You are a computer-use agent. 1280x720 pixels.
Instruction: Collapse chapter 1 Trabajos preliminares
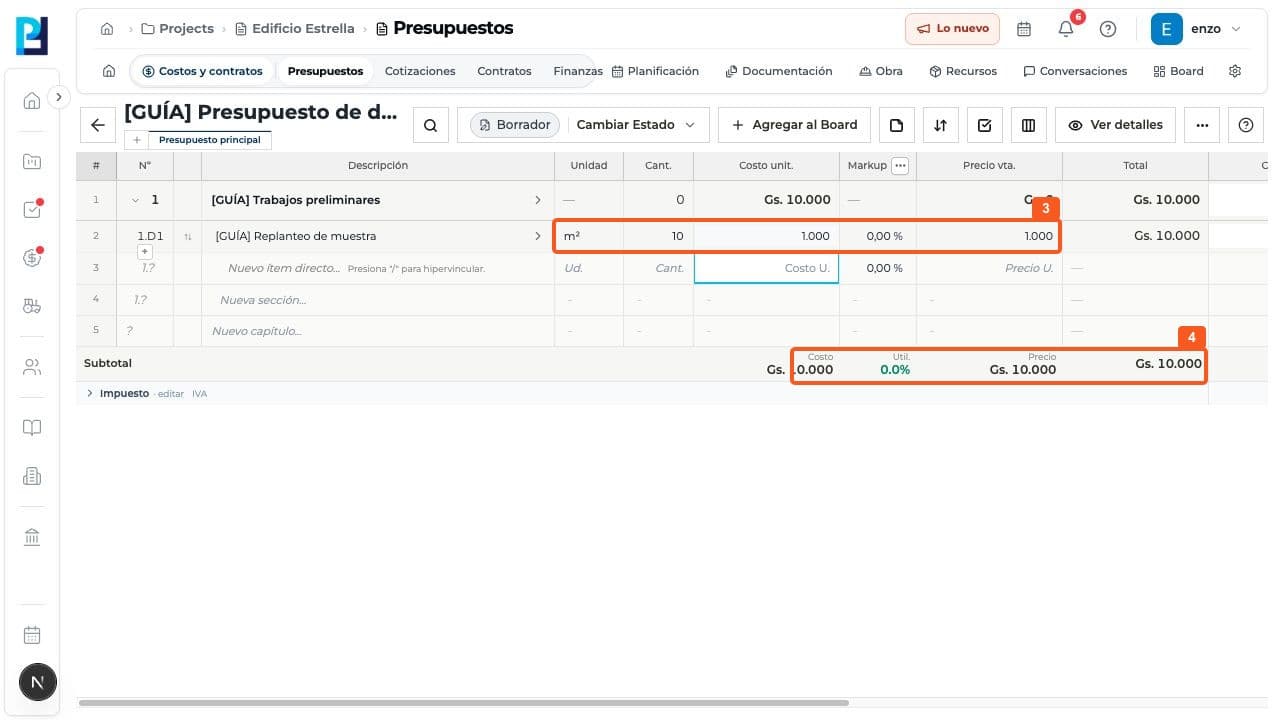tap(135, 200)
